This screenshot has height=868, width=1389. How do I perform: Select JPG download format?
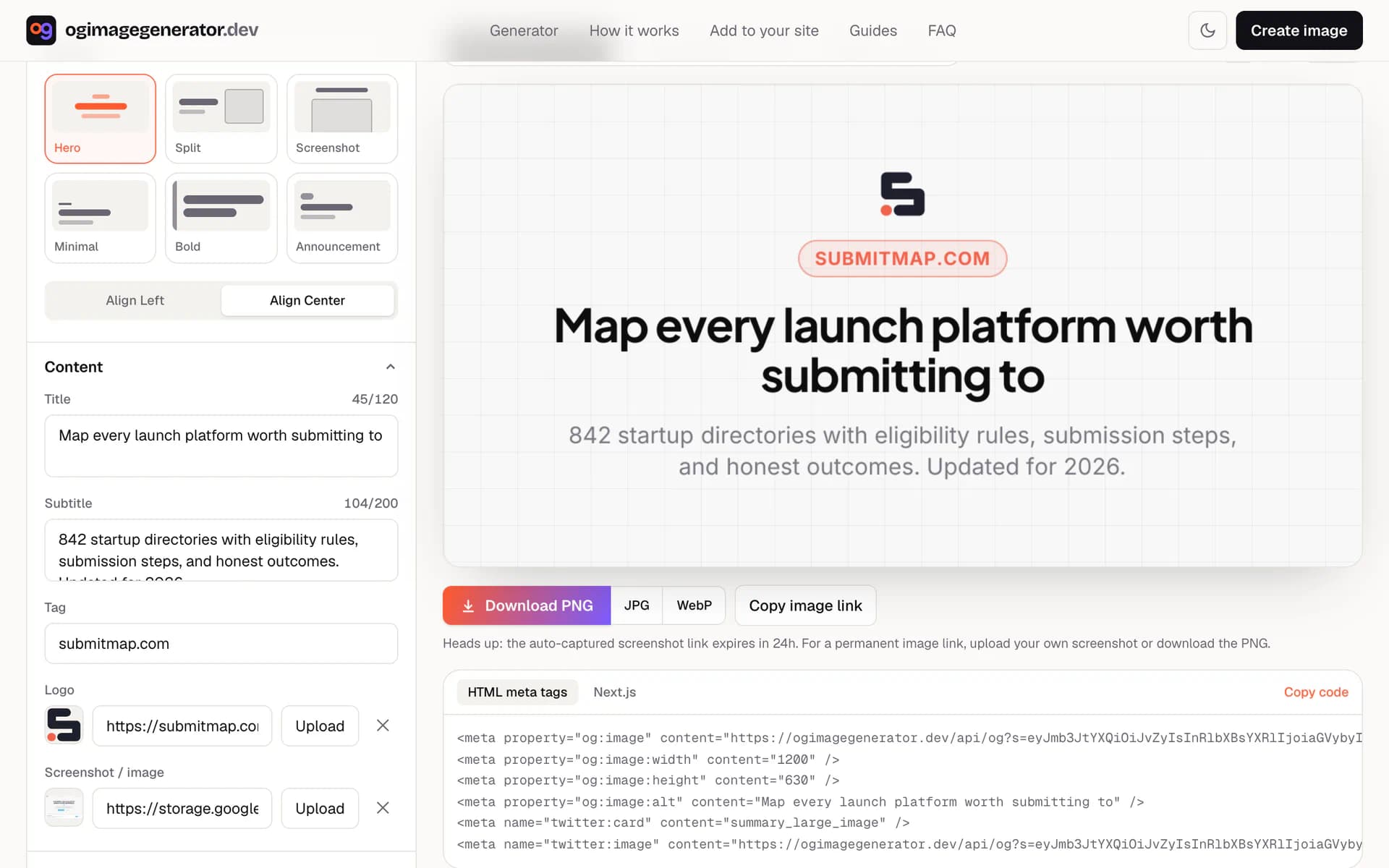coord(637,605)
